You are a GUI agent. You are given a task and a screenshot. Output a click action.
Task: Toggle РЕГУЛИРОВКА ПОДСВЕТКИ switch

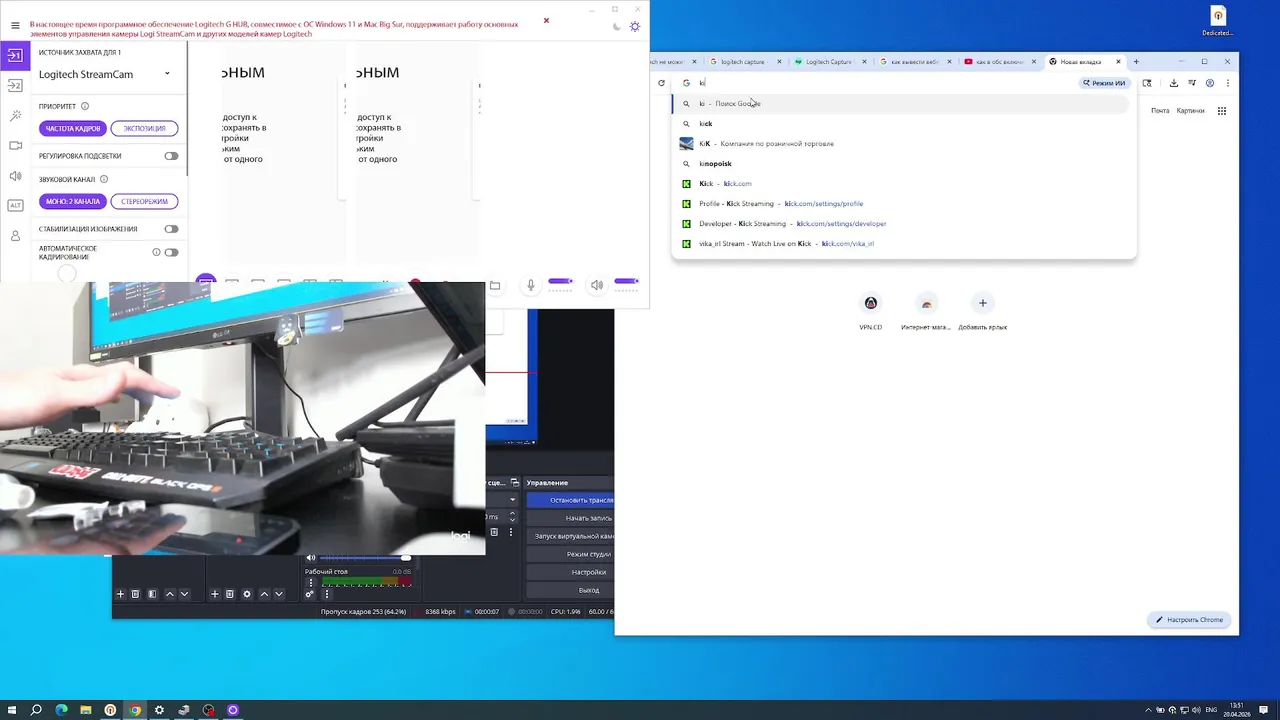coord(171,156)
